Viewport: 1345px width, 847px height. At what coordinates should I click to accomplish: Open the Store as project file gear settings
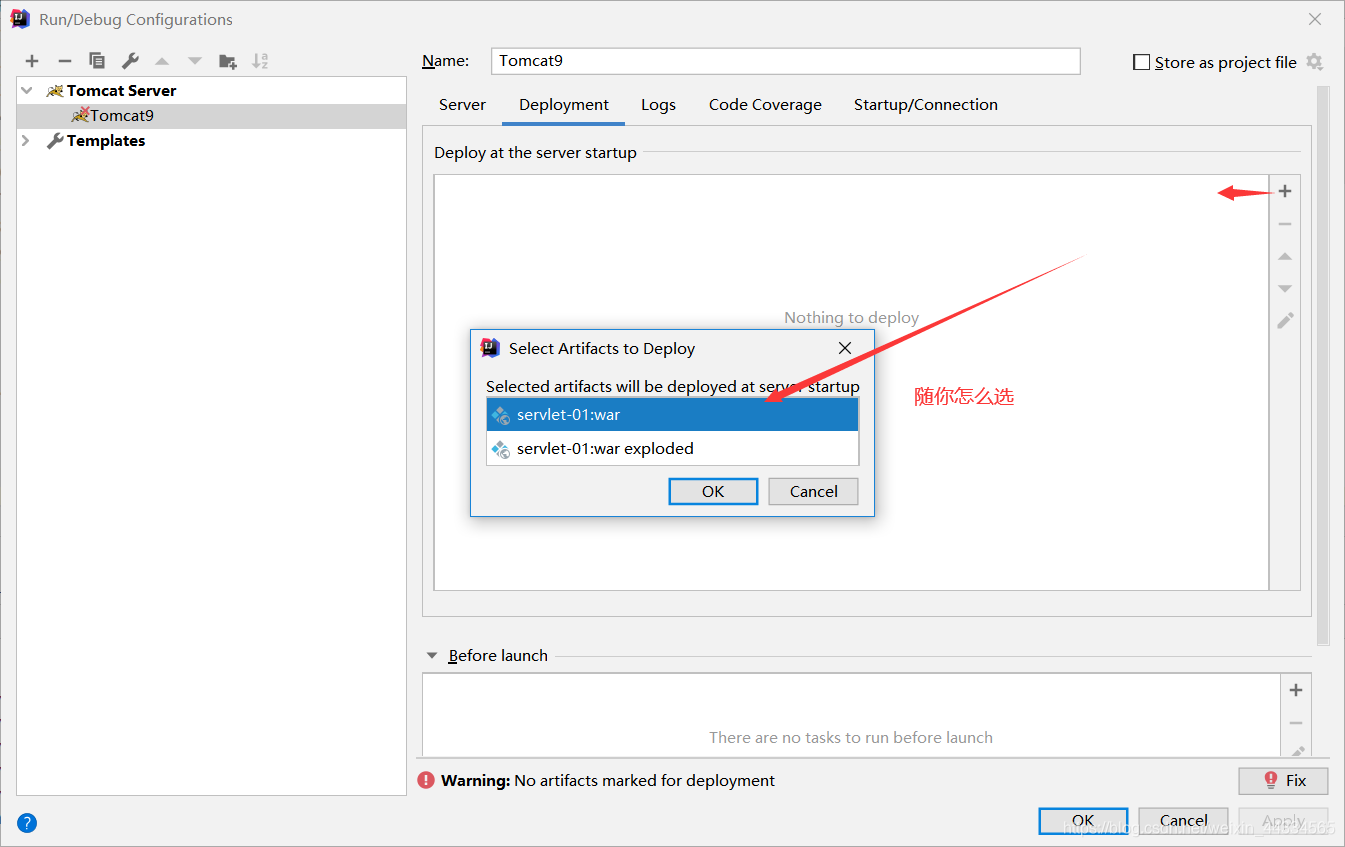click(x=1314, y=62)
